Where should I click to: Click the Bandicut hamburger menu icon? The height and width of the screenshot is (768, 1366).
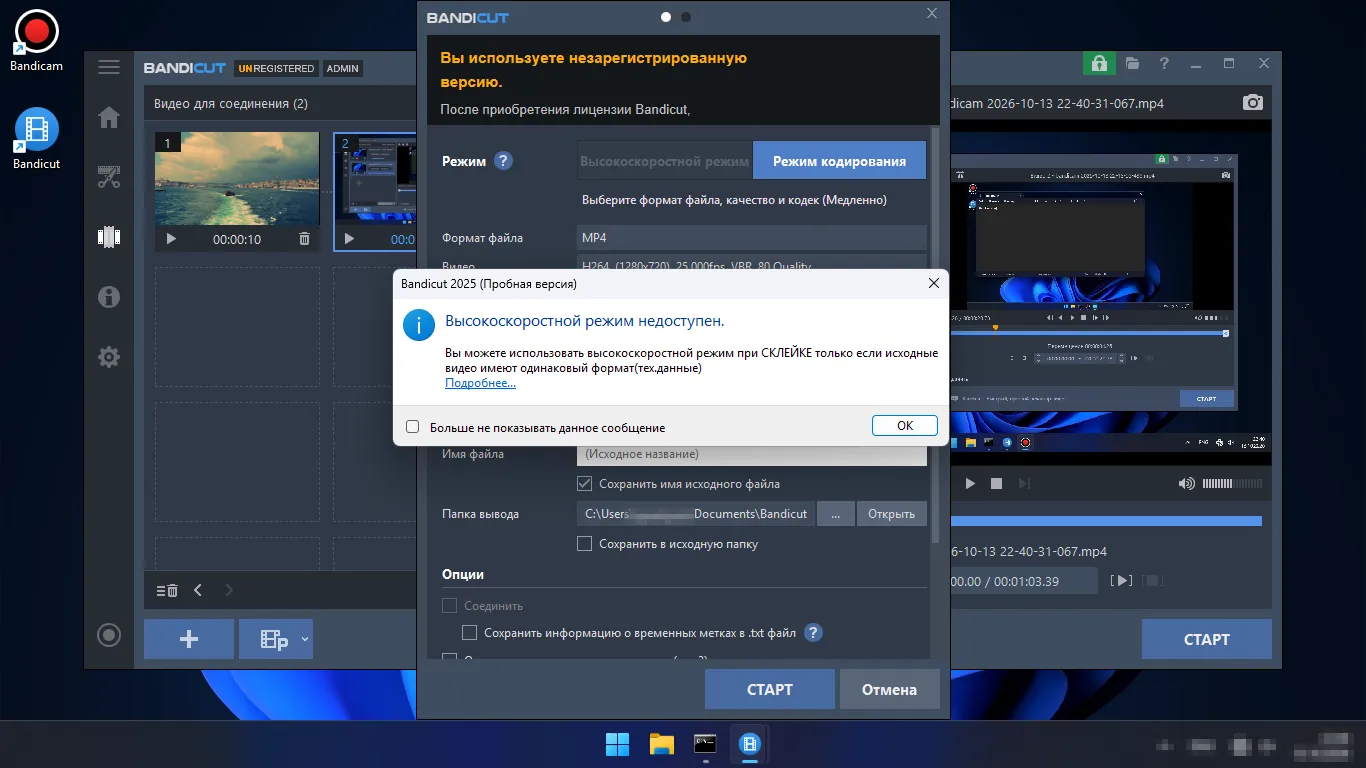(109, 67)
